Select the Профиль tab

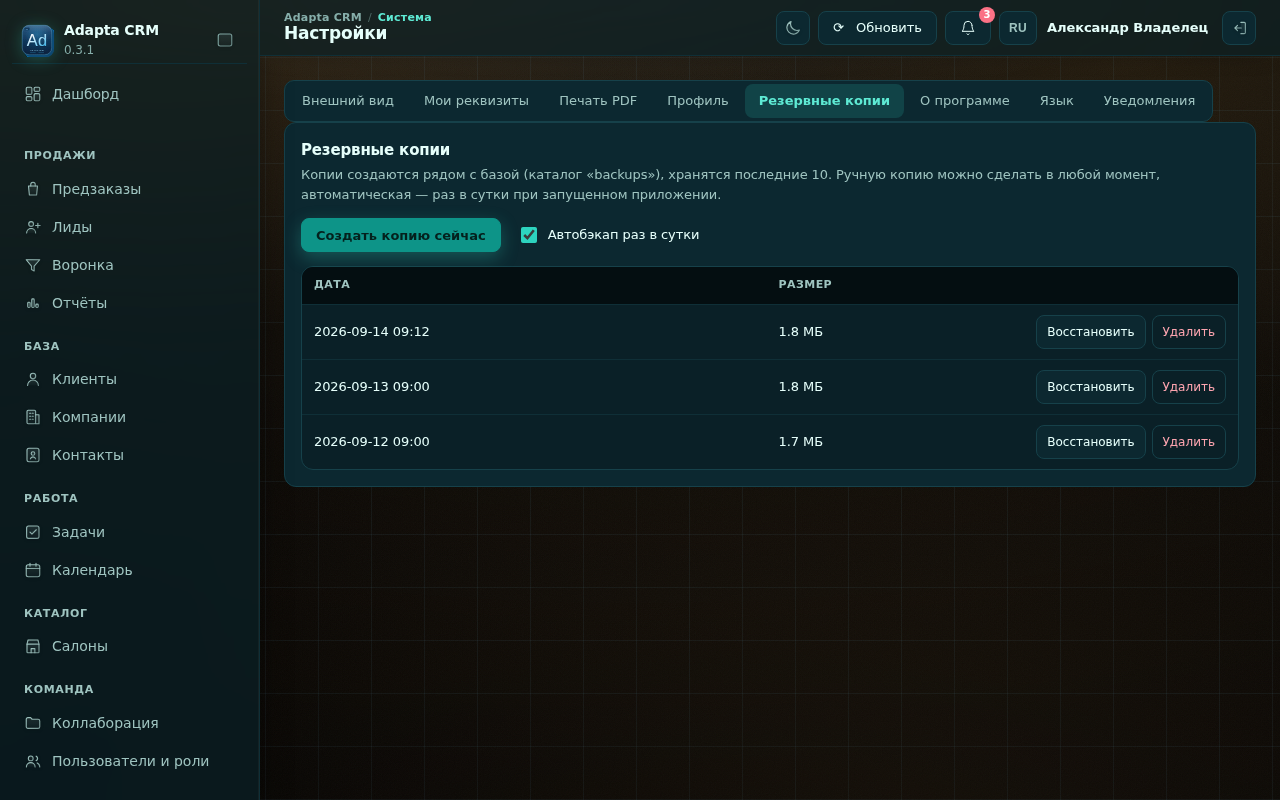point(698,101)
